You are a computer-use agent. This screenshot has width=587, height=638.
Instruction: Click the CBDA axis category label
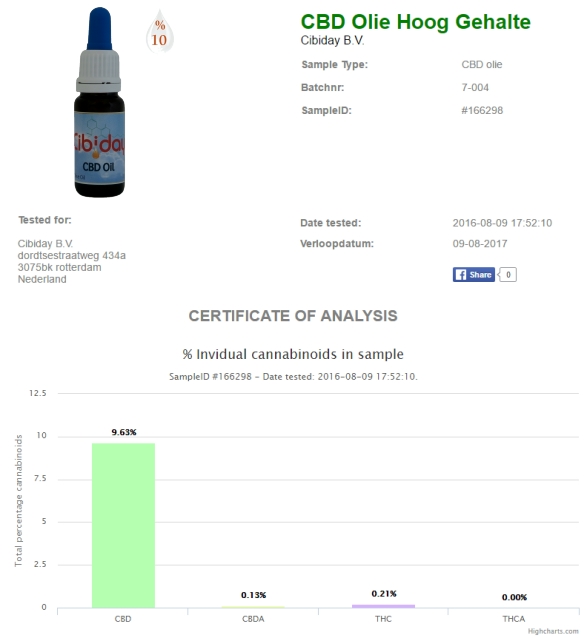point(253,619)
